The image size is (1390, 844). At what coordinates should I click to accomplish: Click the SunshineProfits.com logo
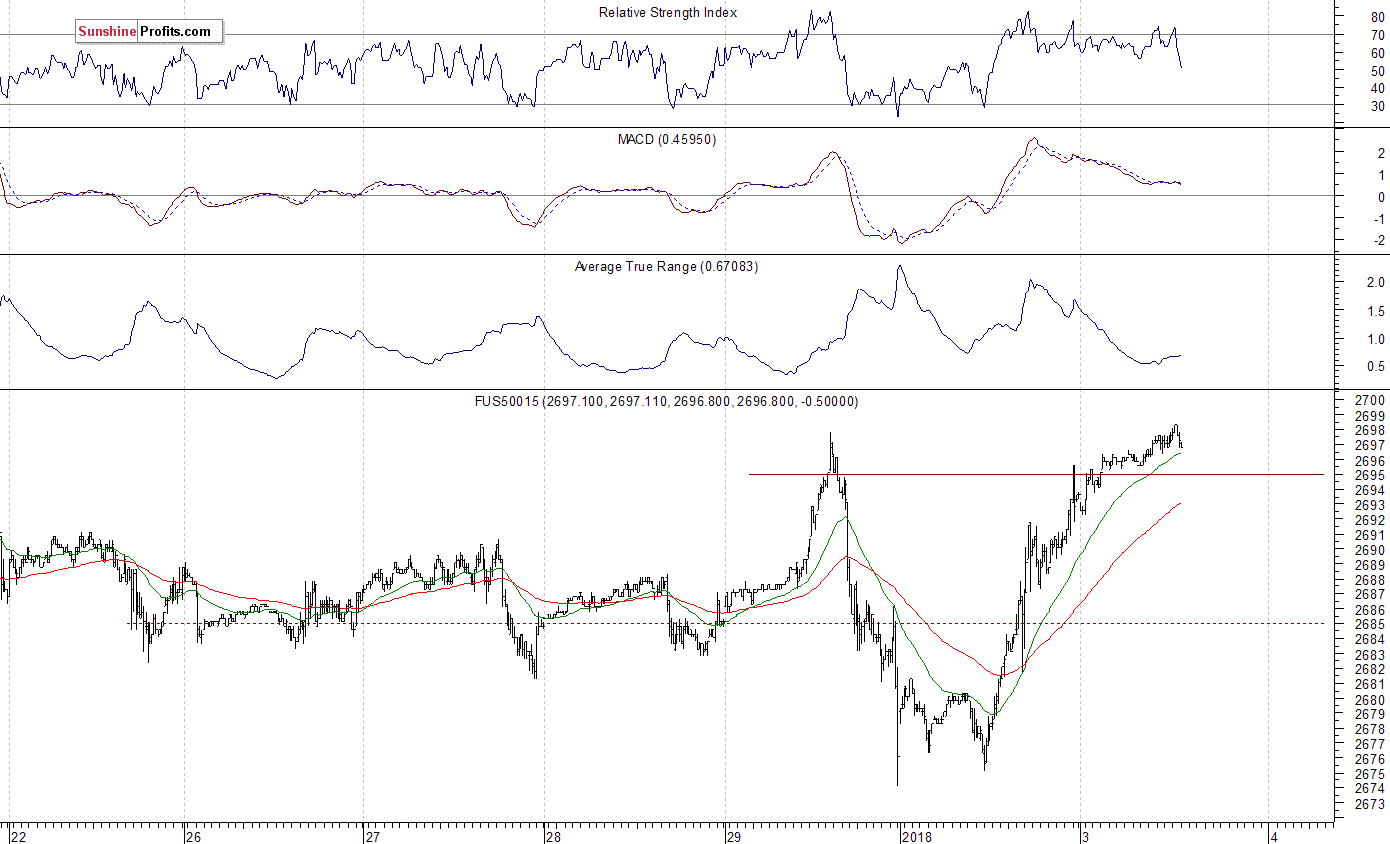pyautogui.click(x=148, y=31)
